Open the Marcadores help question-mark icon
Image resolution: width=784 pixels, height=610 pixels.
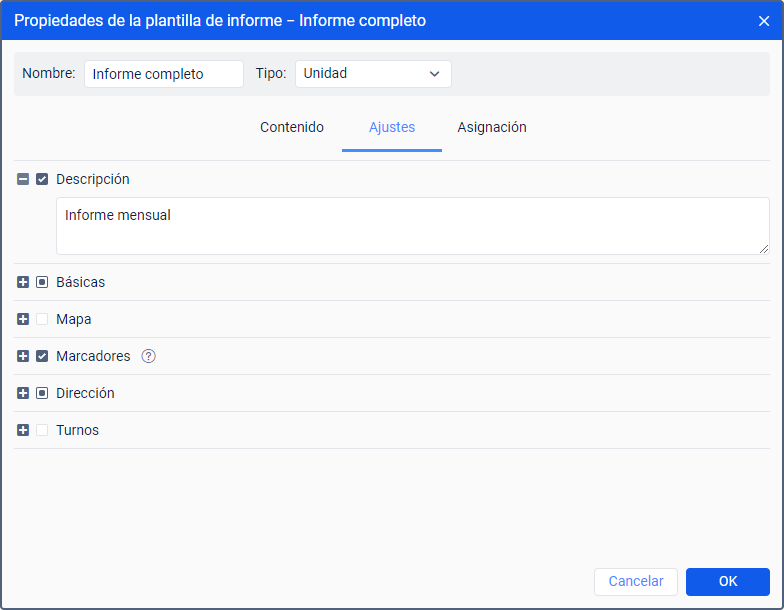click(148, 356)
